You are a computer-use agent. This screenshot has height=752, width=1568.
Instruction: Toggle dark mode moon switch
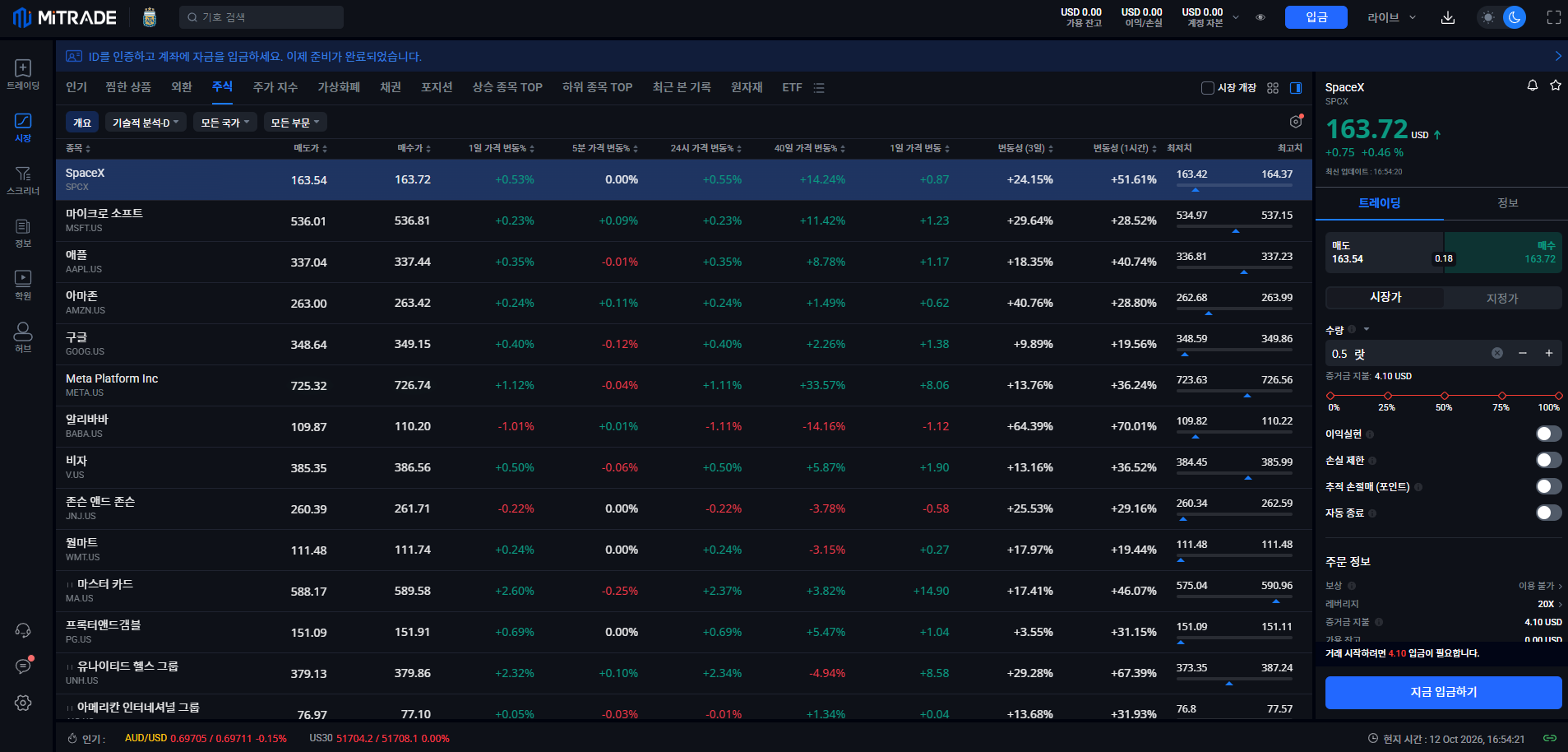pyautogui.click(x=1515, y=17)
